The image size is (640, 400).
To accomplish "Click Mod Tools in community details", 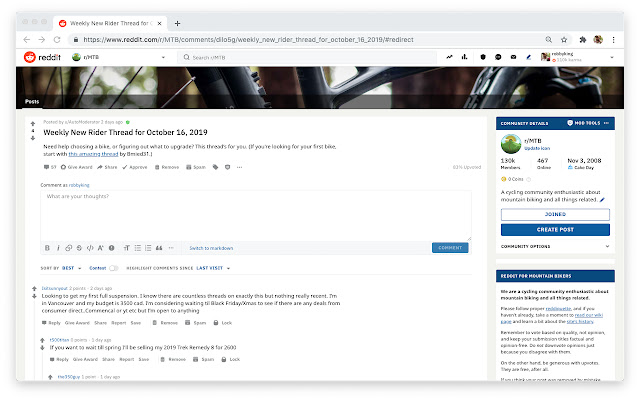I will coord(584,123).
